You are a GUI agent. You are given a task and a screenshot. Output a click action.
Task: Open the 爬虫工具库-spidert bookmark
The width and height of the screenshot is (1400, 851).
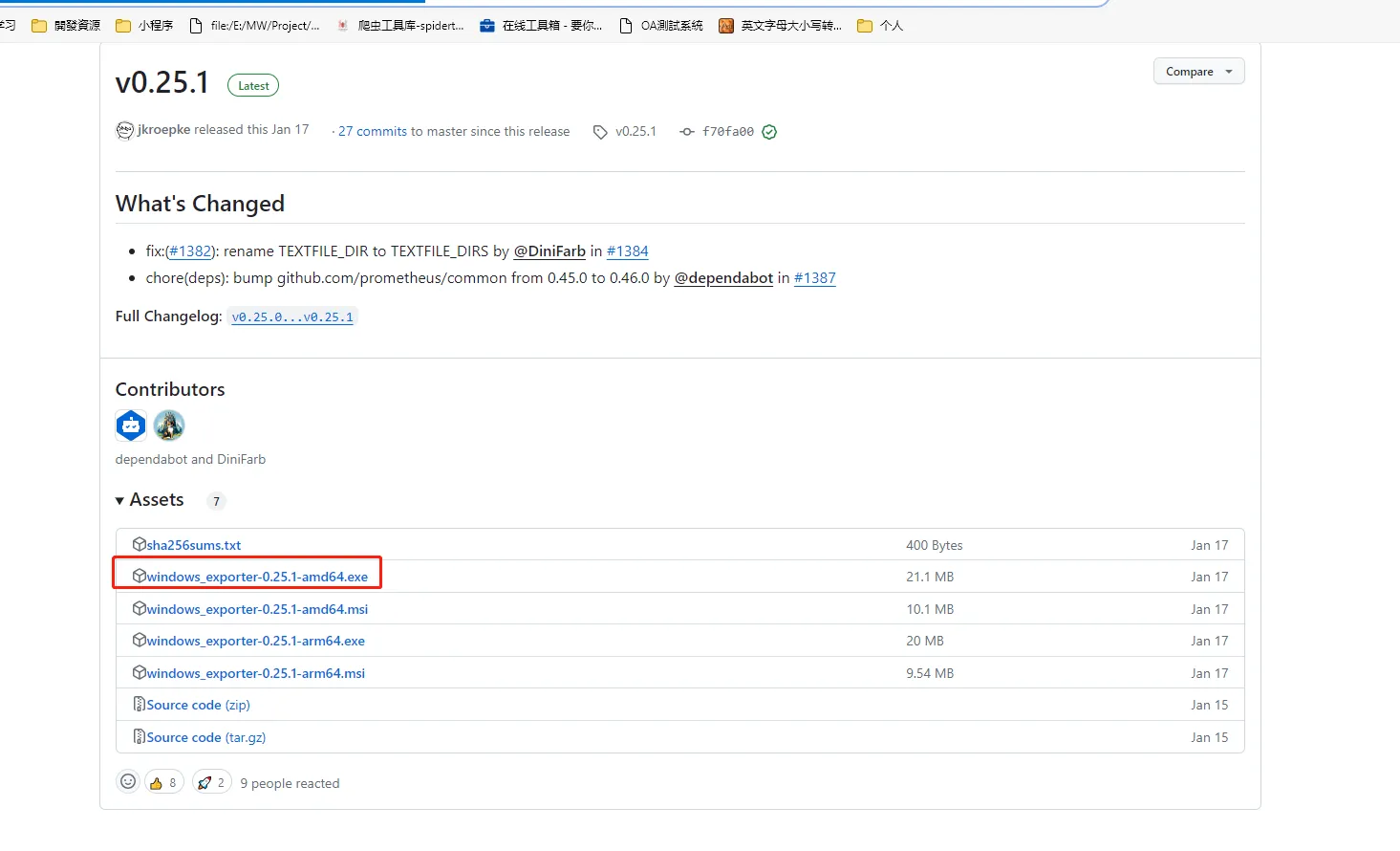[399, 26]
